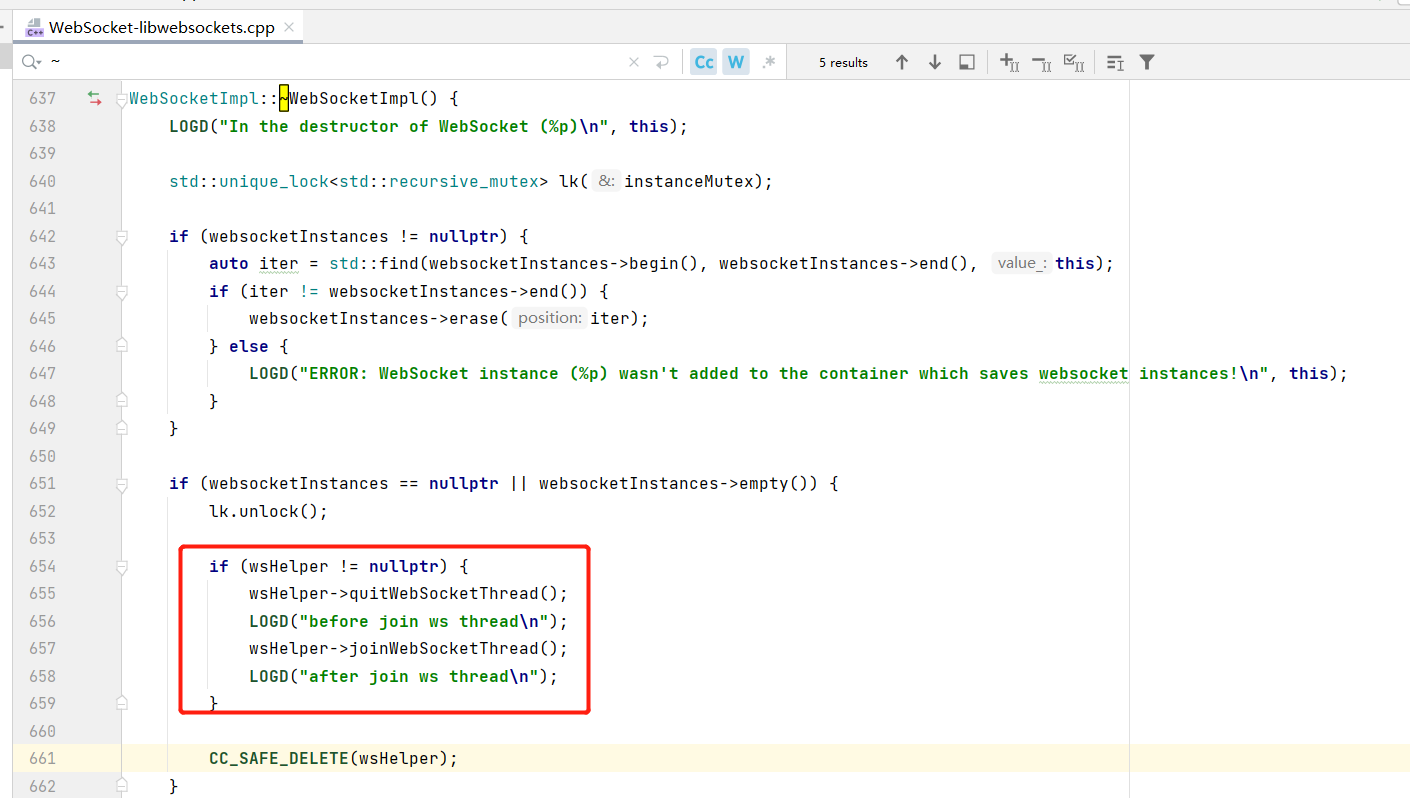Image resolution: width=1410 pixels, height=798 pixels.
Task: Collapse the code fold at line 654
Action: (121, 565)
